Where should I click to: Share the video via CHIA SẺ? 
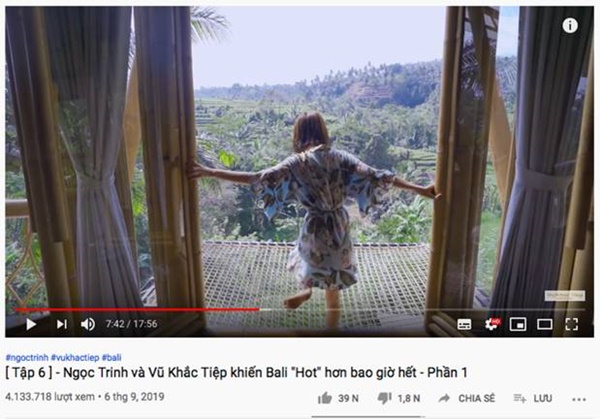(x=466, y=398)
